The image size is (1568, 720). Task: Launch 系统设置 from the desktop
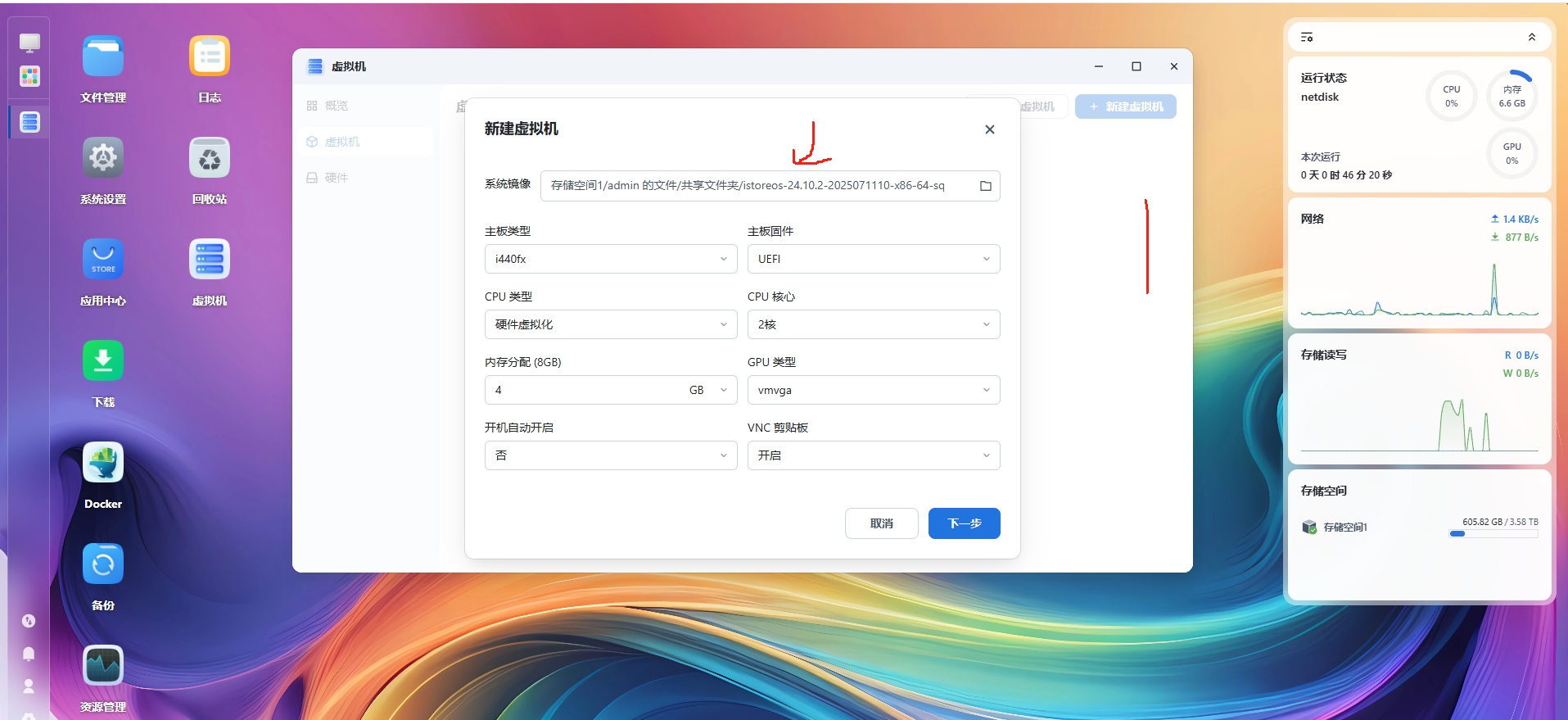coord(103,159)
